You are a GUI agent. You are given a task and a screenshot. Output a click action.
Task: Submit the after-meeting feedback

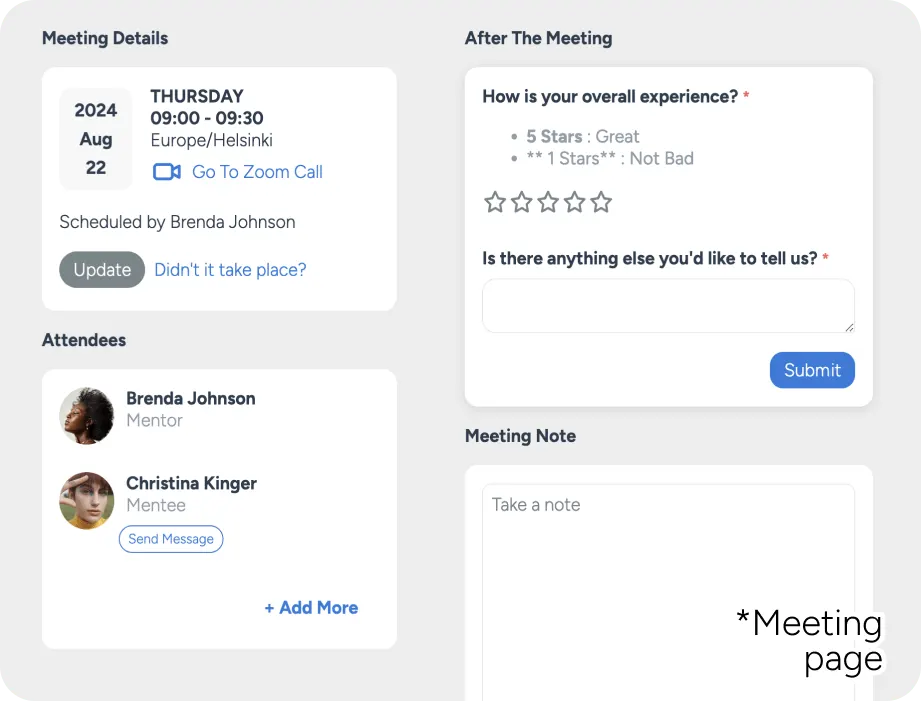[x=812, y=370]
